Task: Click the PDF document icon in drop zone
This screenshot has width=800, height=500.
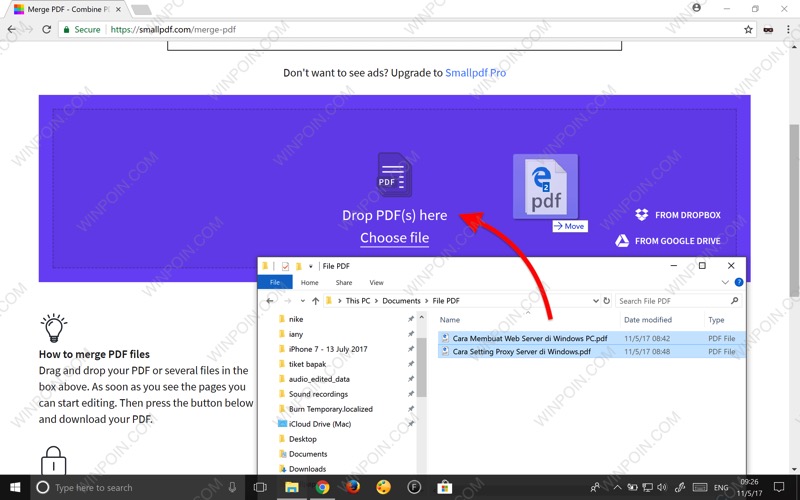Action: [x=394, y=174]
